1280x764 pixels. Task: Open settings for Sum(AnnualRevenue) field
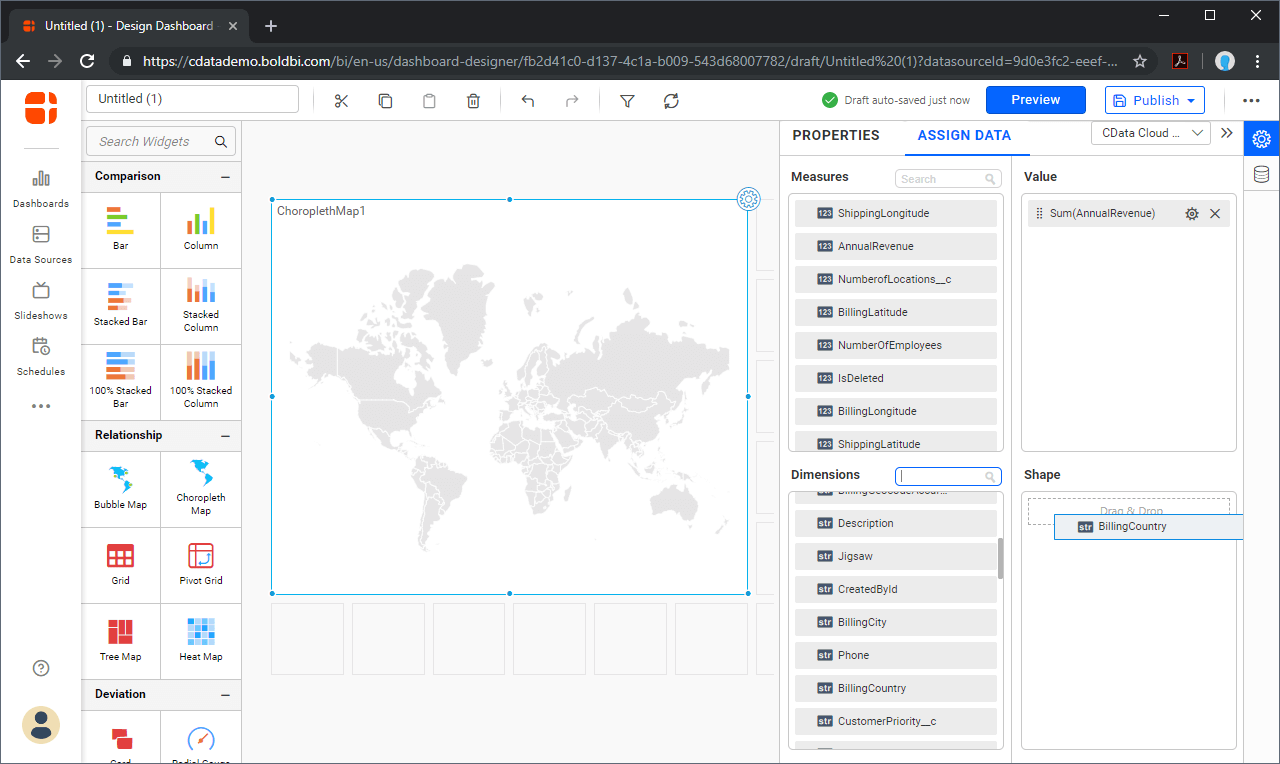[1191, 213]
